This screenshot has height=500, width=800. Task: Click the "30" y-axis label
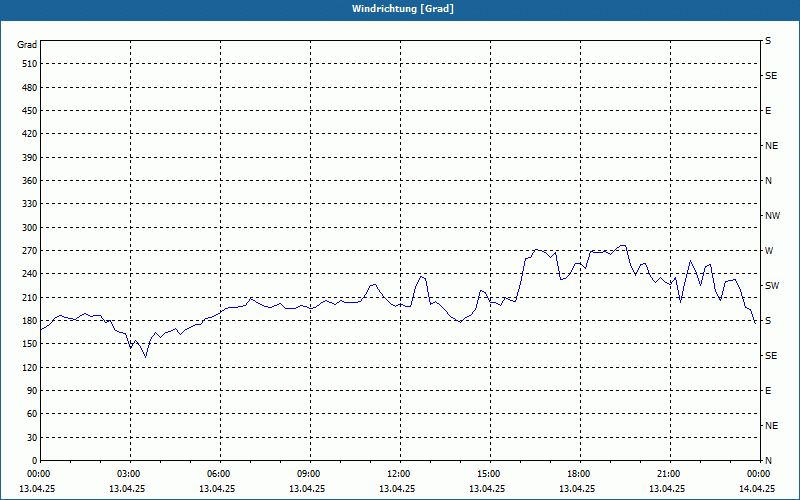pos(32,438)
